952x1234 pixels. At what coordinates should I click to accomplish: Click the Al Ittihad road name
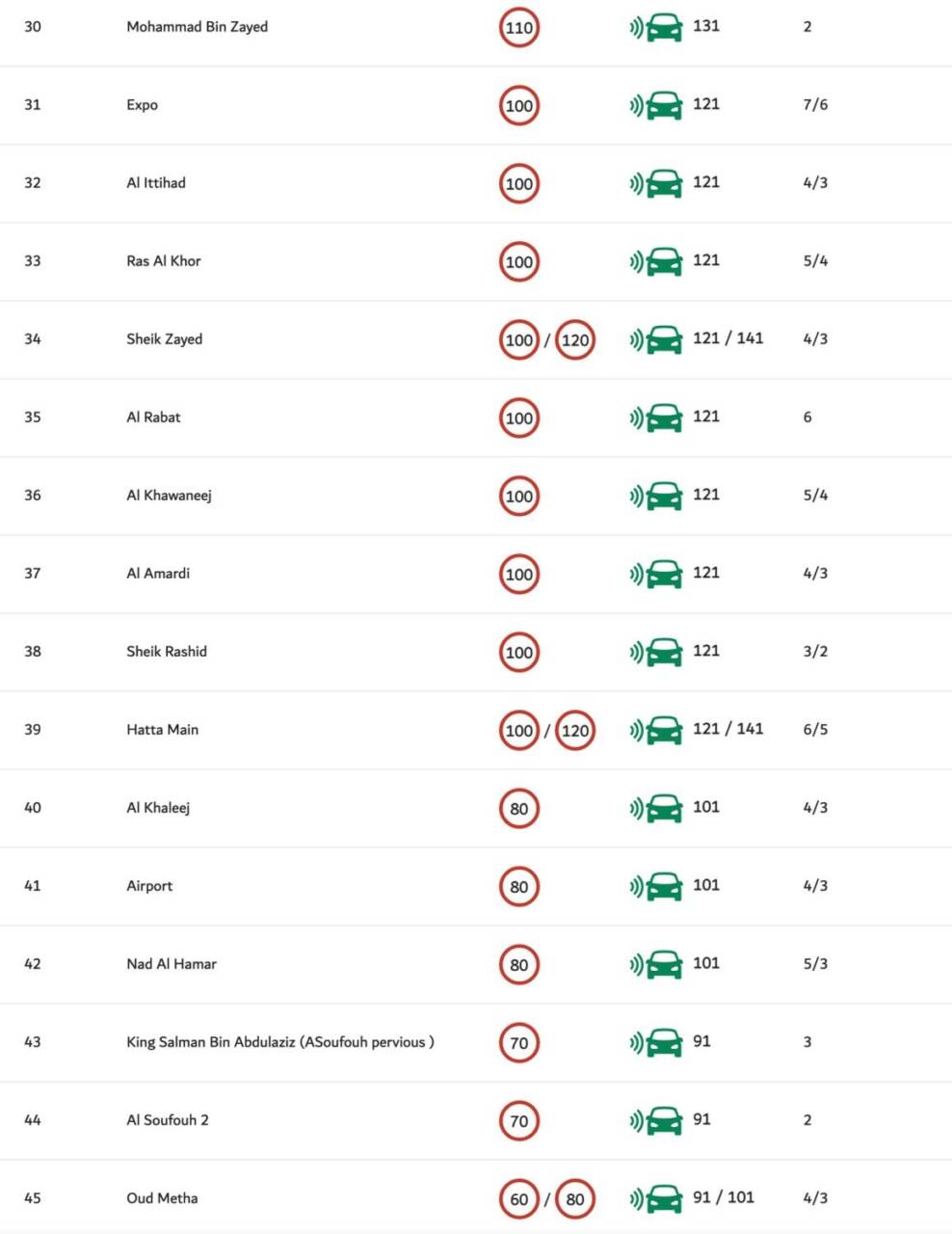tap(156, 182)
